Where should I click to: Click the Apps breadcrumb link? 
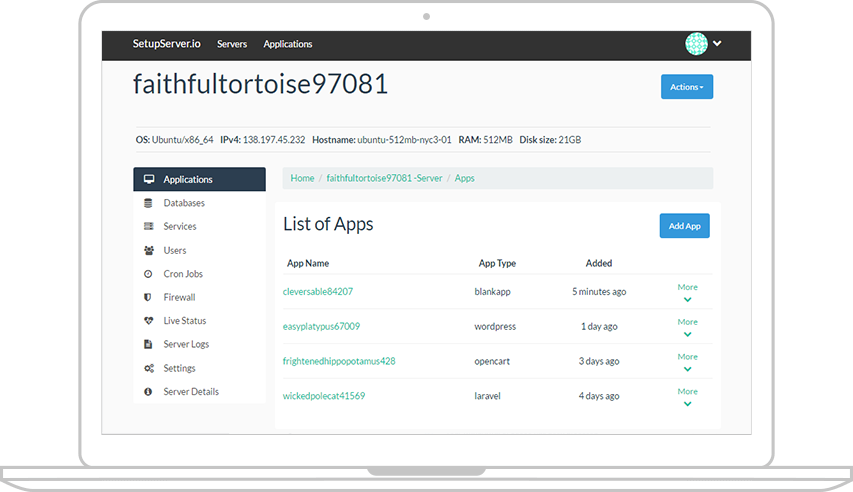coord(465,178)
